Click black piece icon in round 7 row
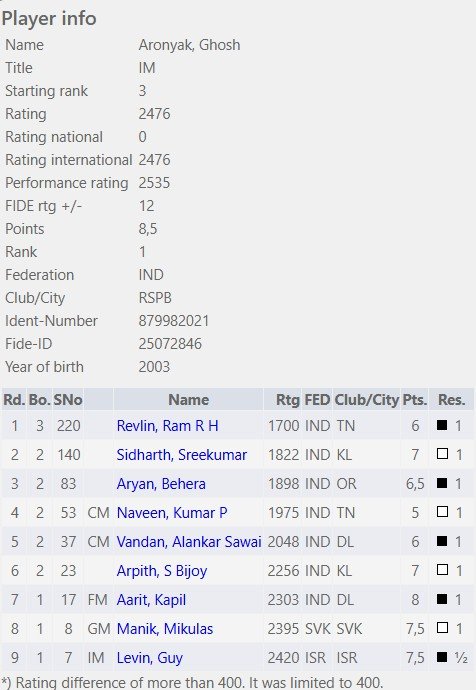The width and height of the screenshot is (476, 690). point(442,599)
